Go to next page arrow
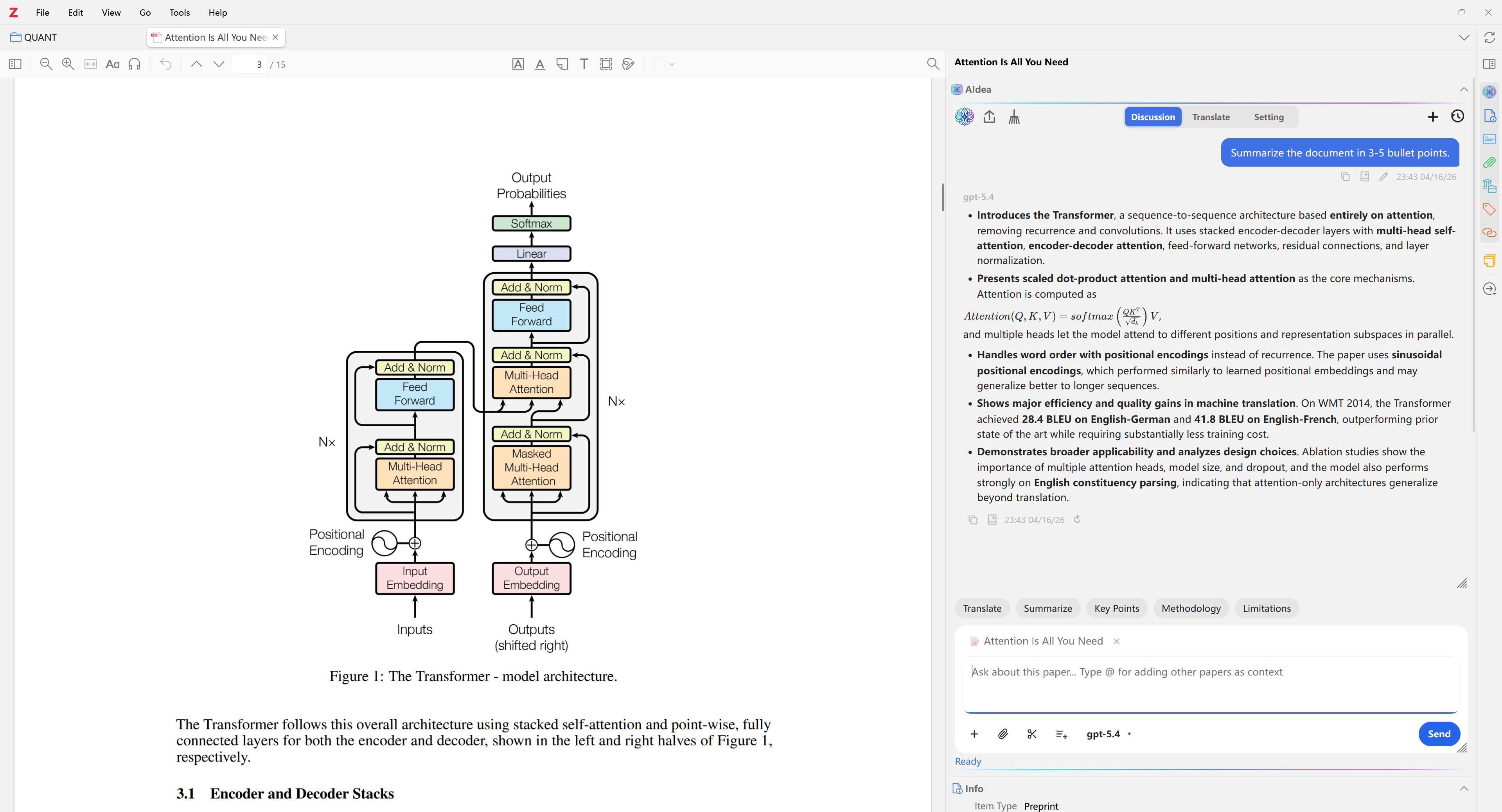1502x812 pixels. tap(219, 64)
